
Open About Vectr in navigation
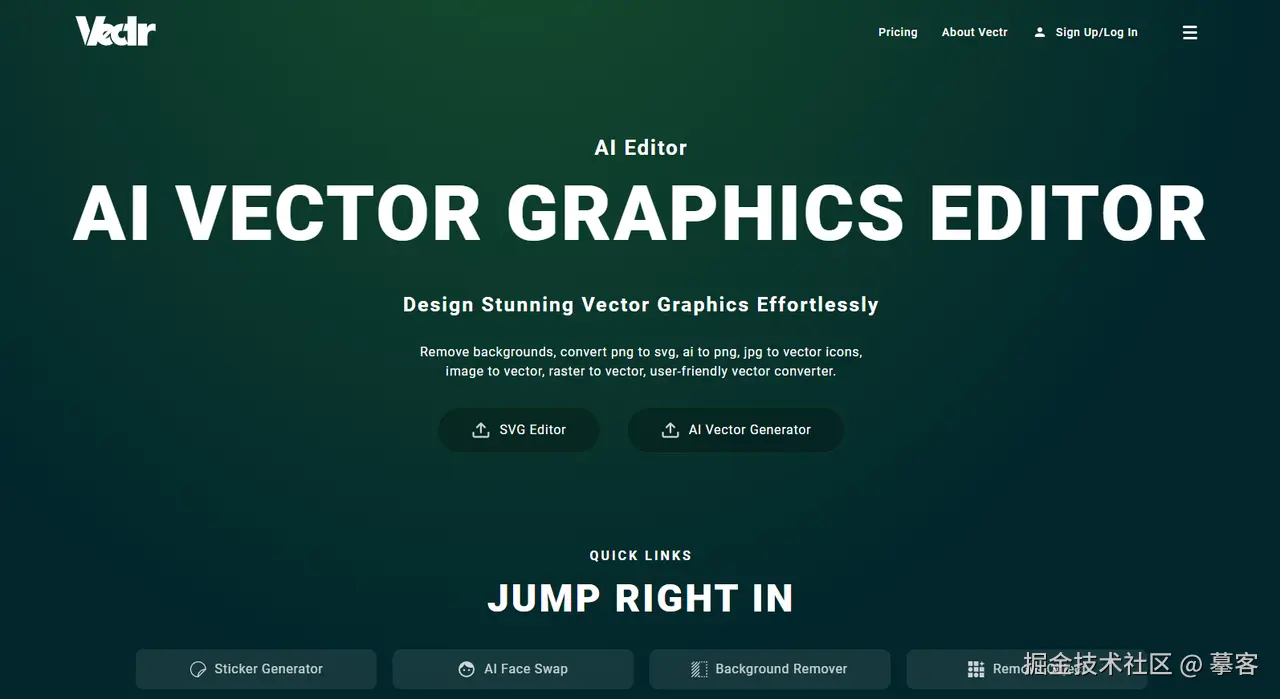coord(975,32)
